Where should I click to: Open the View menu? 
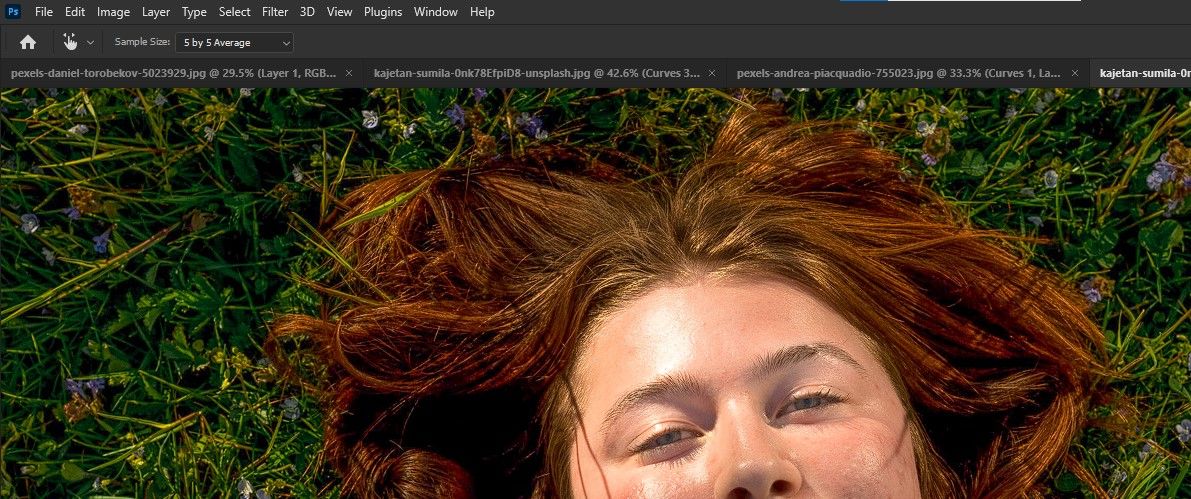pos(340,12)
